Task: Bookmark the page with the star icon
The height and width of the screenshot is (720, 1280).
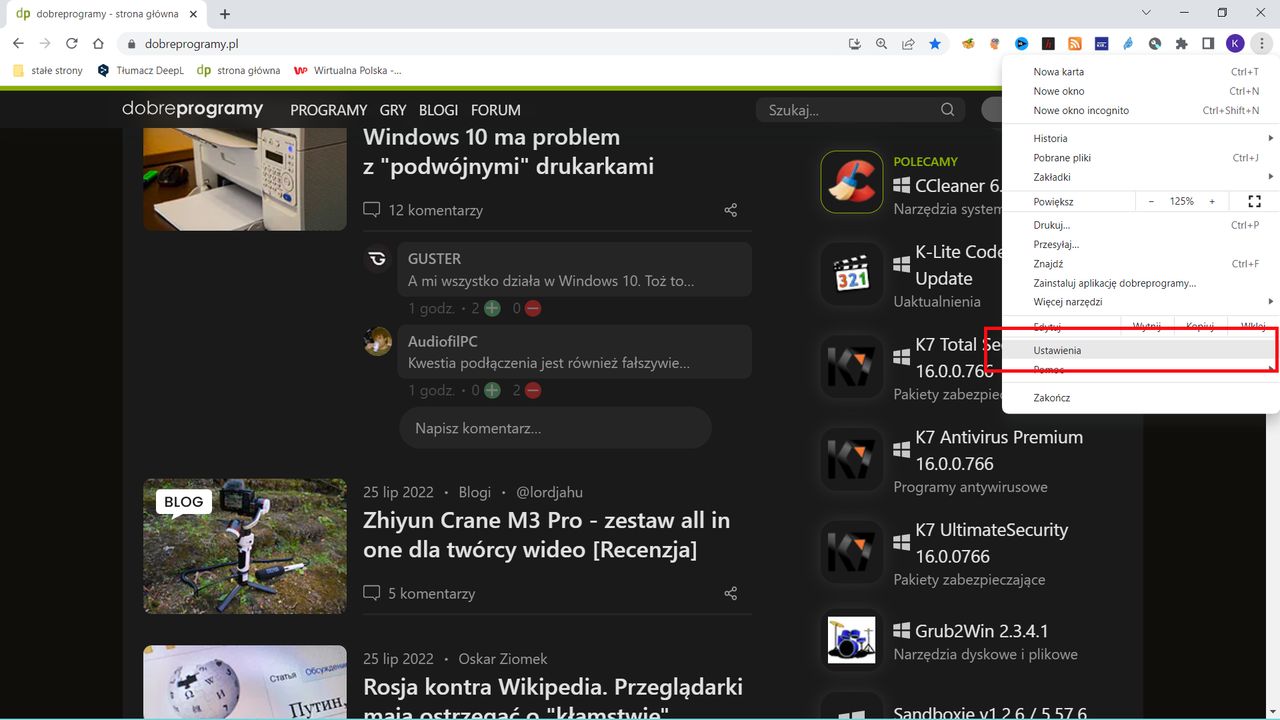Action: coord(935,43)
